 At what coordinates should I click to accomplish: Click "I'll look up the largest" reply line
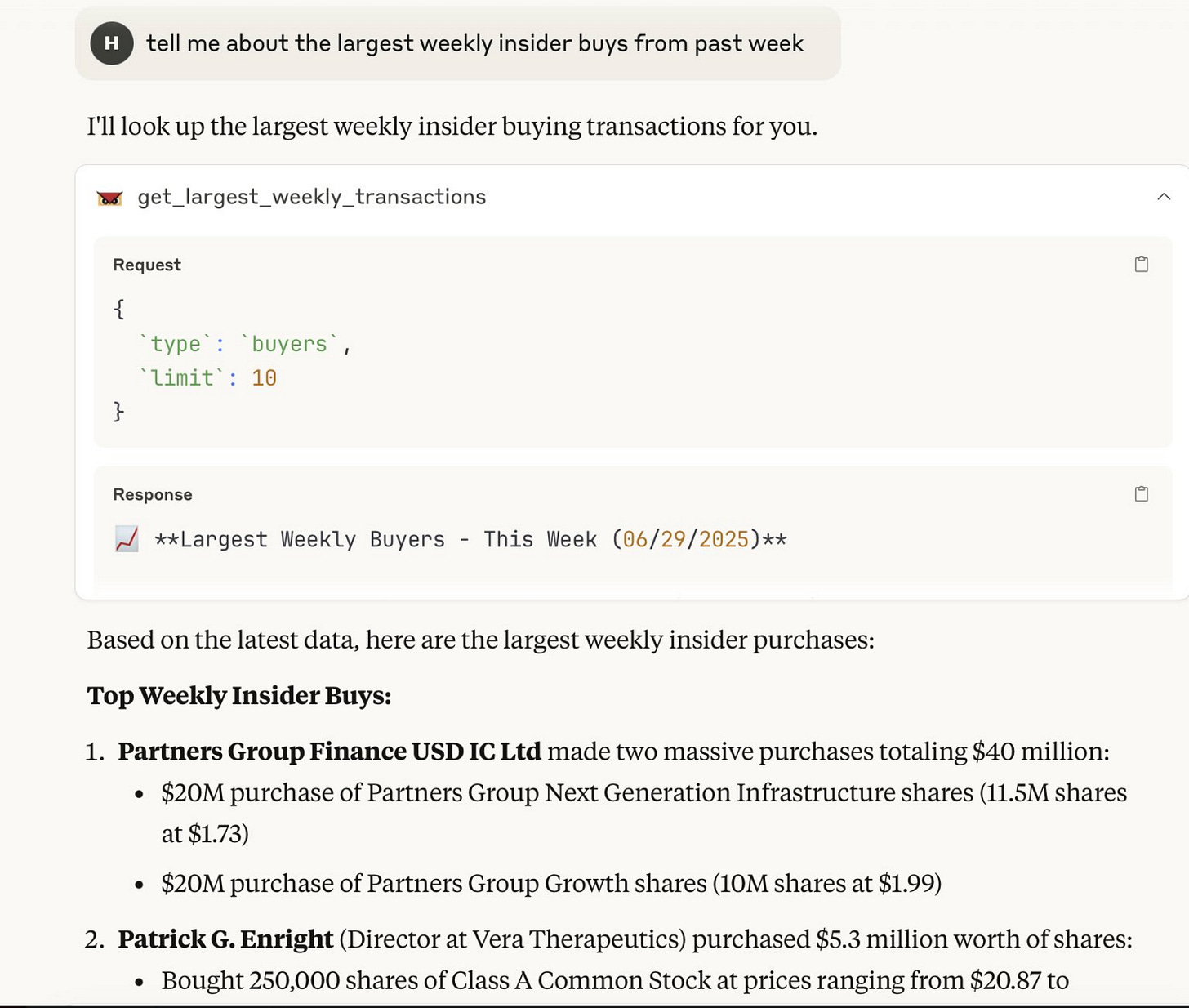pyautogui.click(x=452, y=126)
